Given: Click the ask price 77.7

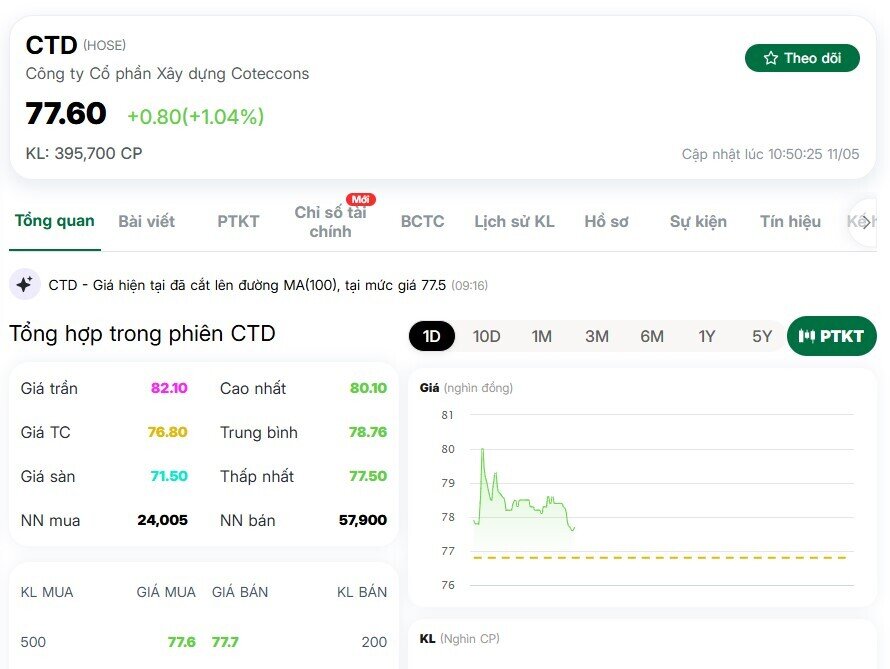Looking at the screenshot, I should (225, 642).
